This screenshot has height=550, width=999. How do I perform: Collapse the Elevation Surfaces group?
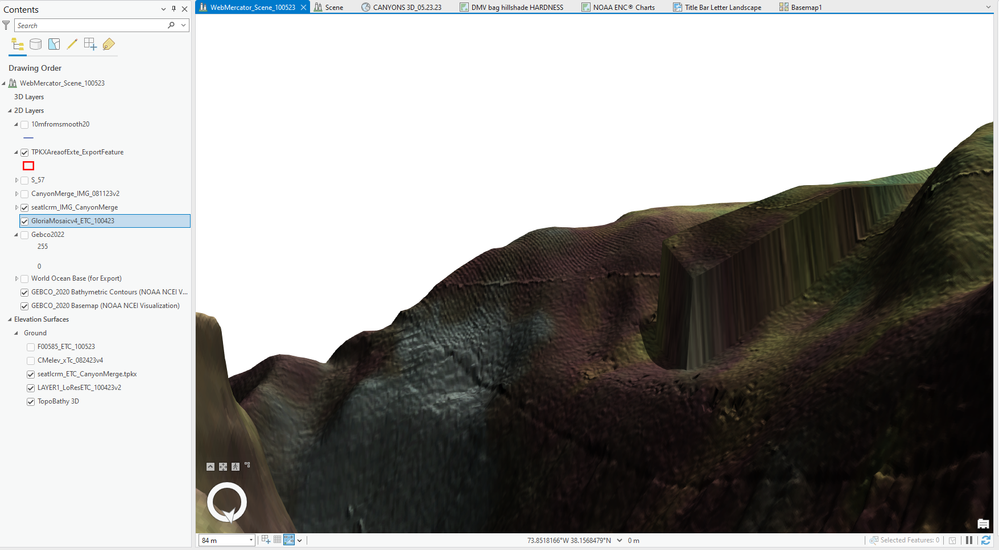pyautogui.click(x=10, y=319)
